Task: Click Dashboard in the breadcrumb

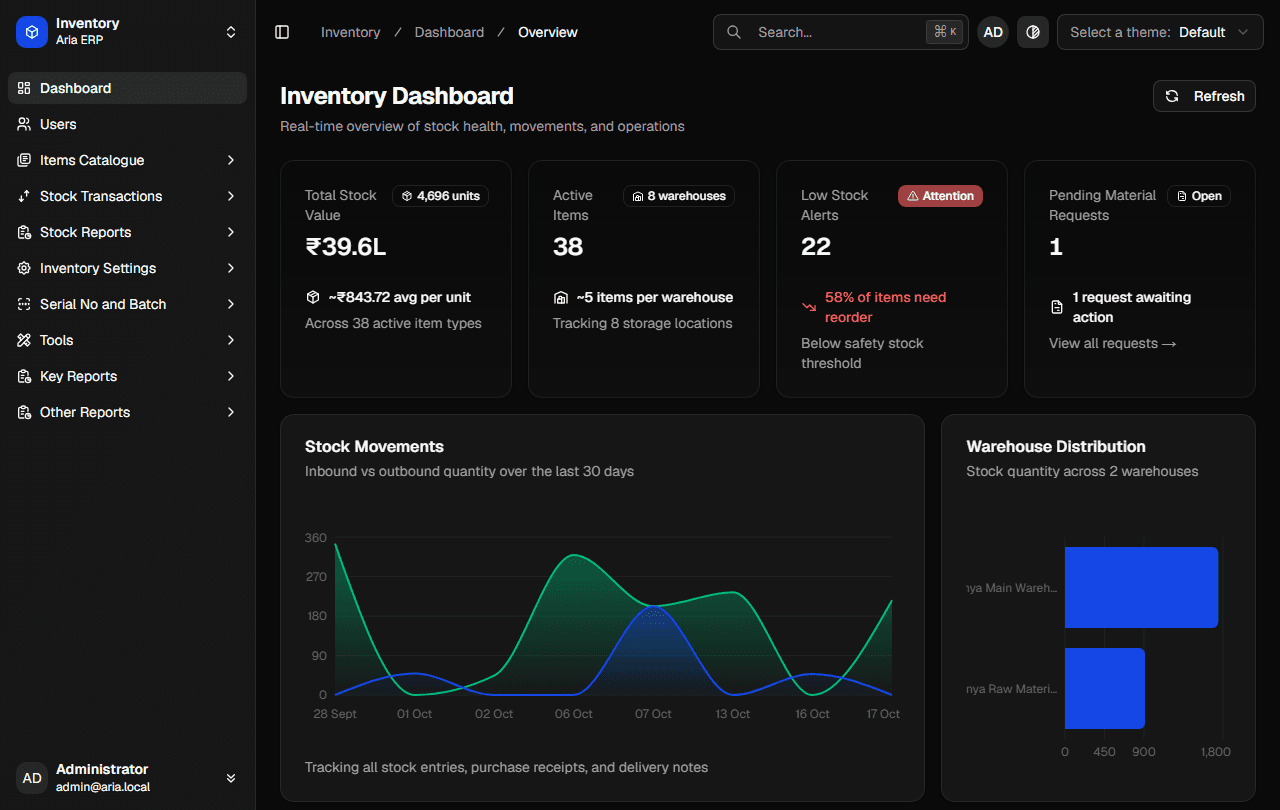Action: (449, 32)
